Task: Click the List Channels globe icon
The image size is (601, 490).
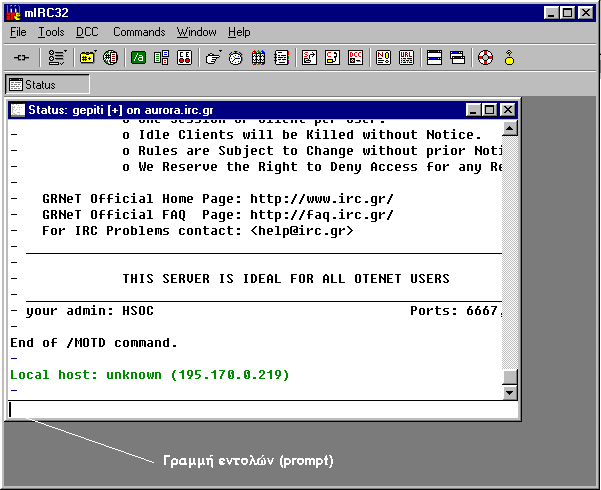Action: tap(110, 58)
